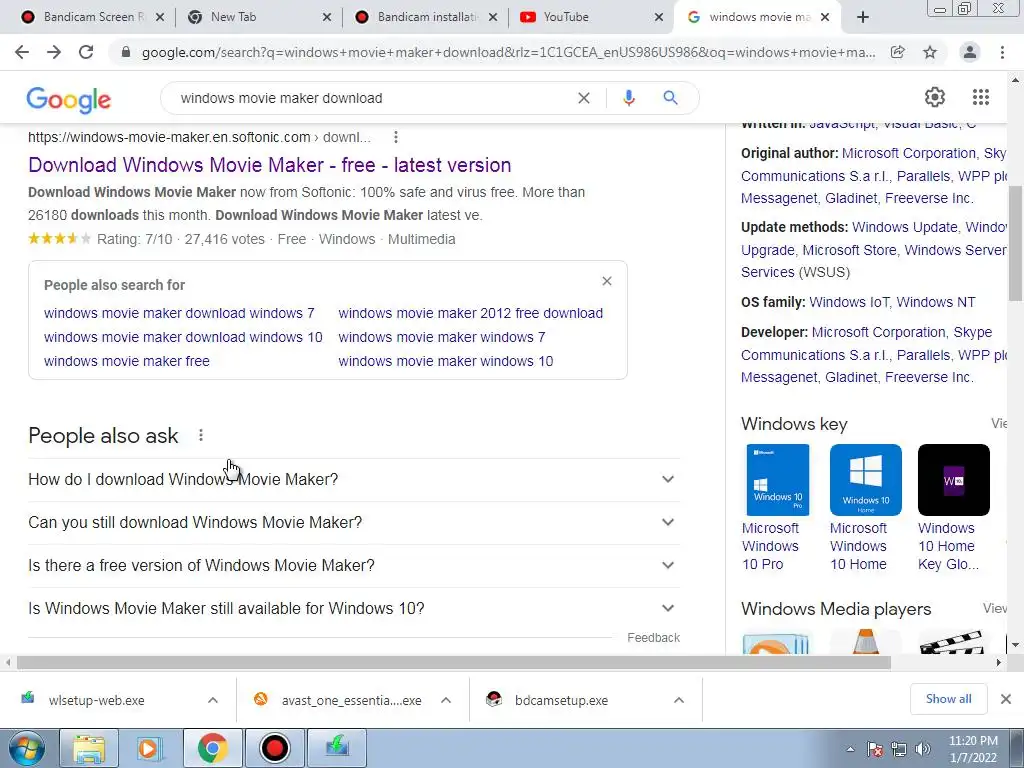Open the Chrome three-dot menu

[x=1002, y=52]
